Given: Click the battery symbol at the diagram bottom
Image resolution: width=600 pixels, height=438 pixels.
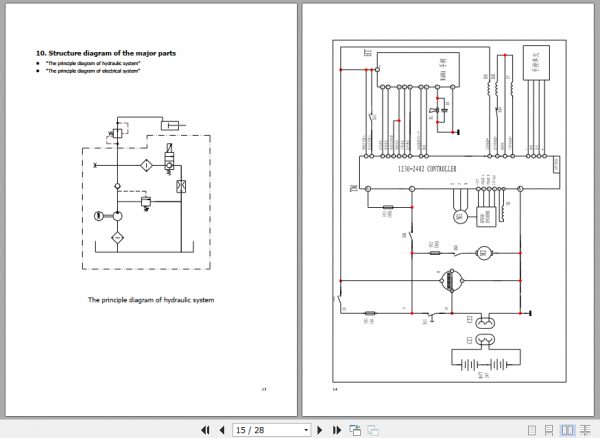Looking at the screenshot, I should click(486, 365).
